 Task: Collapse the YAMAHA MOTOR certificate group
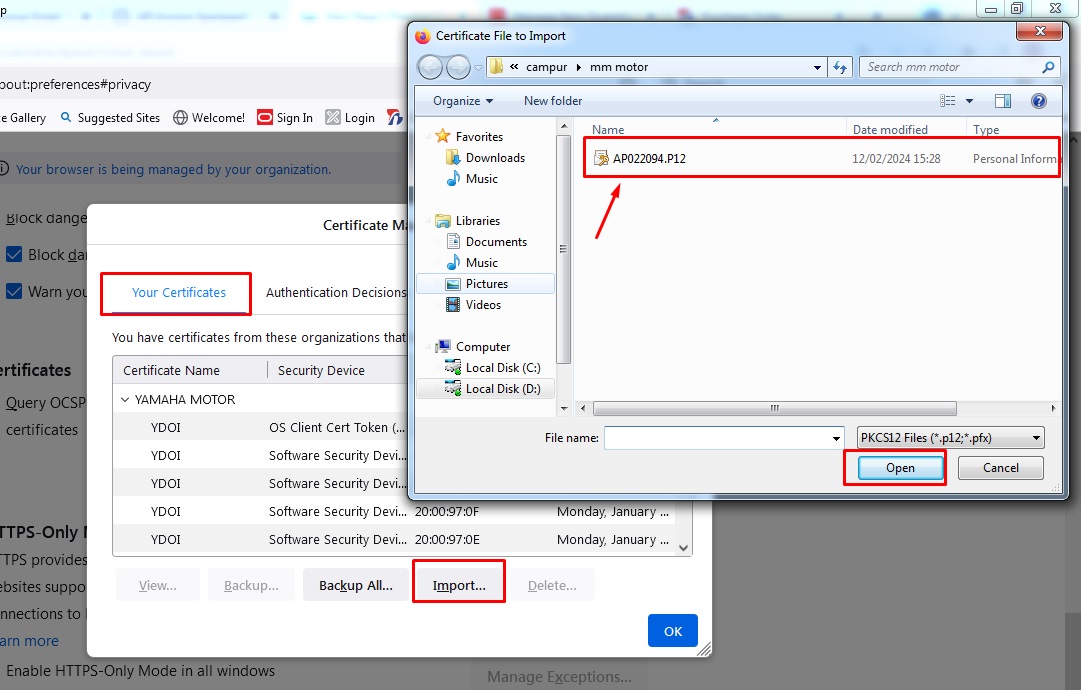[x=125, y=400]
